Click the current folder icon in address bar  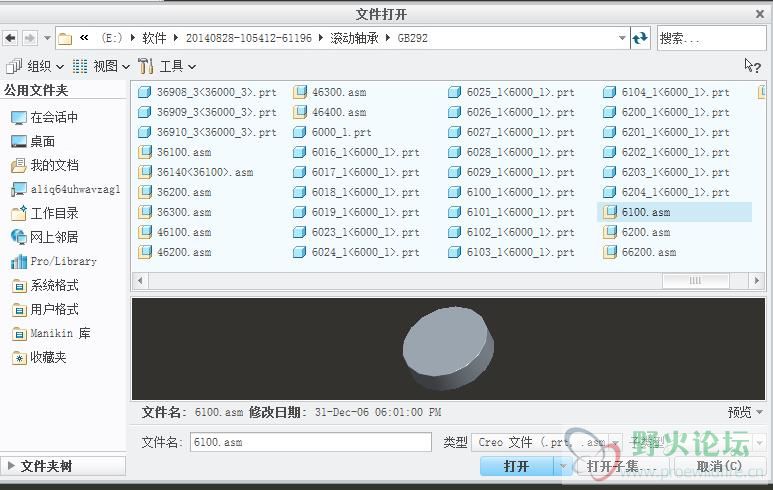(x=65, y=38)
